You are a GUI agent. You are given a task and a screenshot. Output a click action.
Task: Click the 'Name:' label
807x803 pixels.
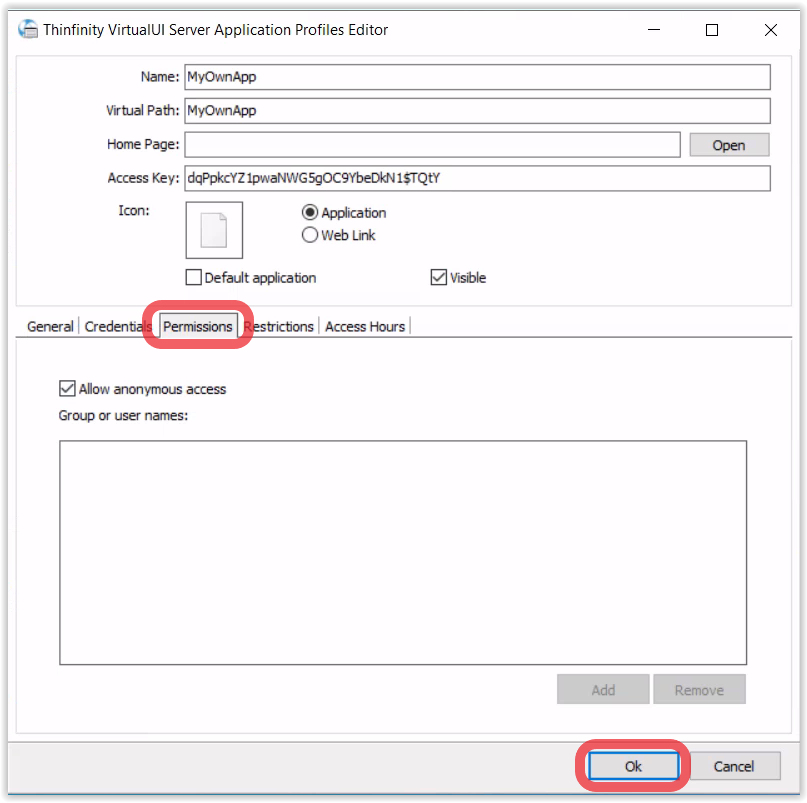(160, 77)
